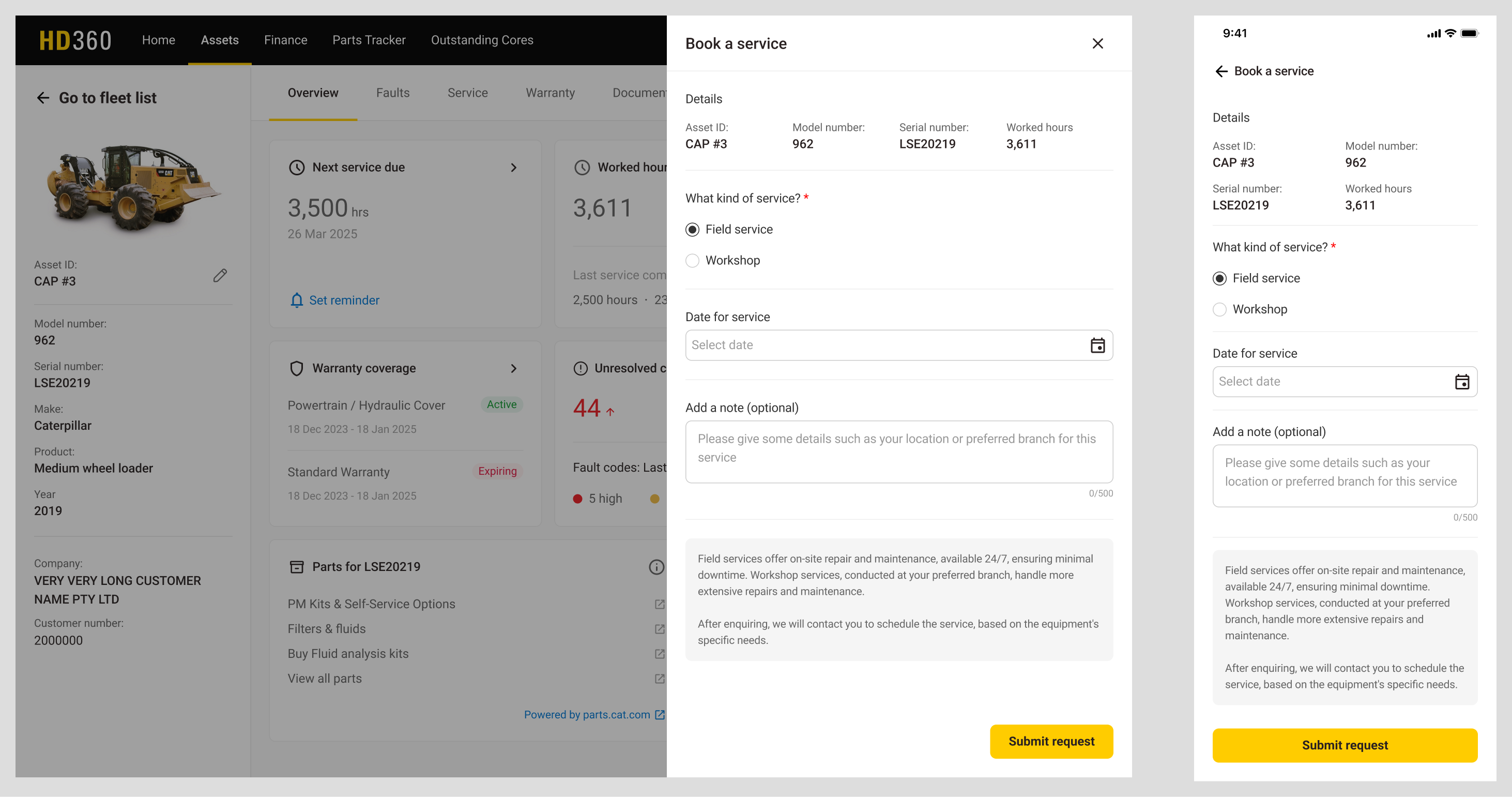Click the note textarea in desktop panel
This screenshot has width=1512, height=797.
tap(898, 452)
